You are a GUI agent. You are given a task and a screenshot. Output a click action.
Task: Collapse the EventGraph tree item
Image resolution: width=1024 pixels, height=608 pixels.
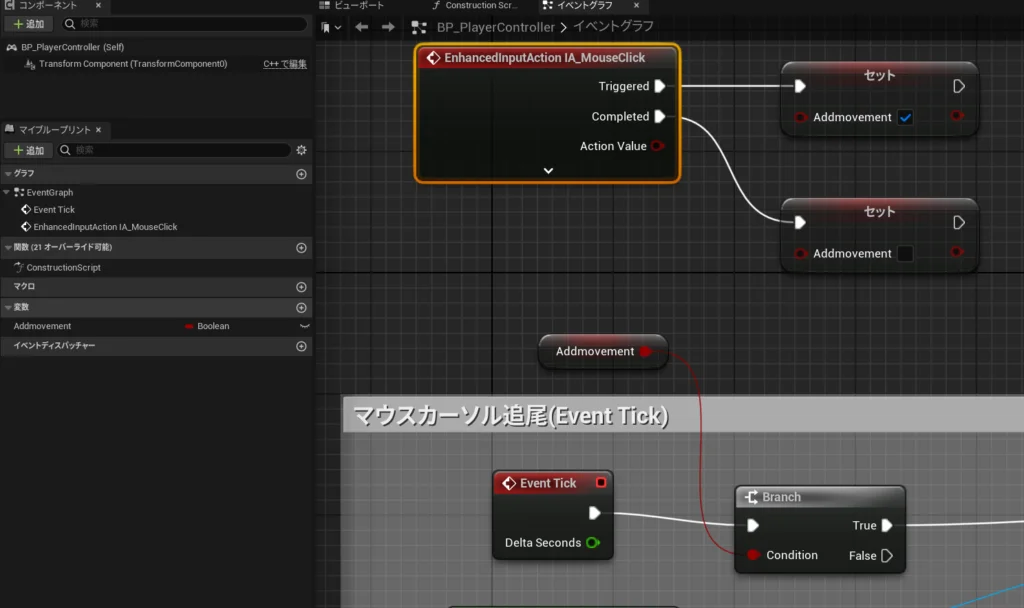coord(8,192)
